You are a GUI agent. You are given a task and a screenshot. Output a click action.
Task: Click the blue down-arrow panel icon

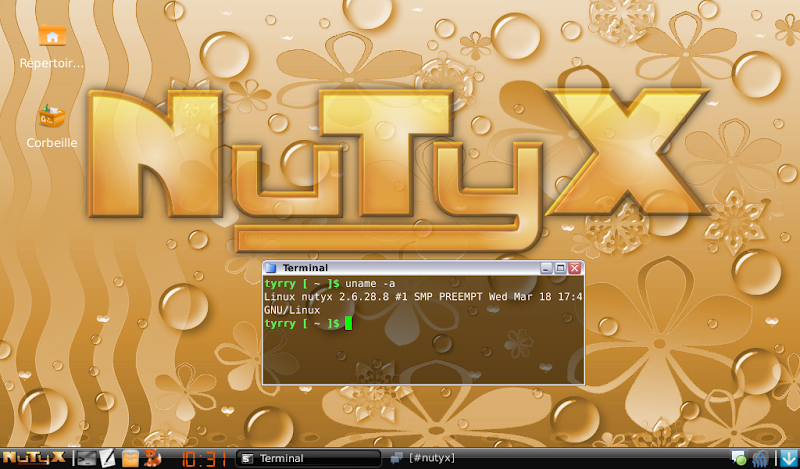tap(789, 458)
